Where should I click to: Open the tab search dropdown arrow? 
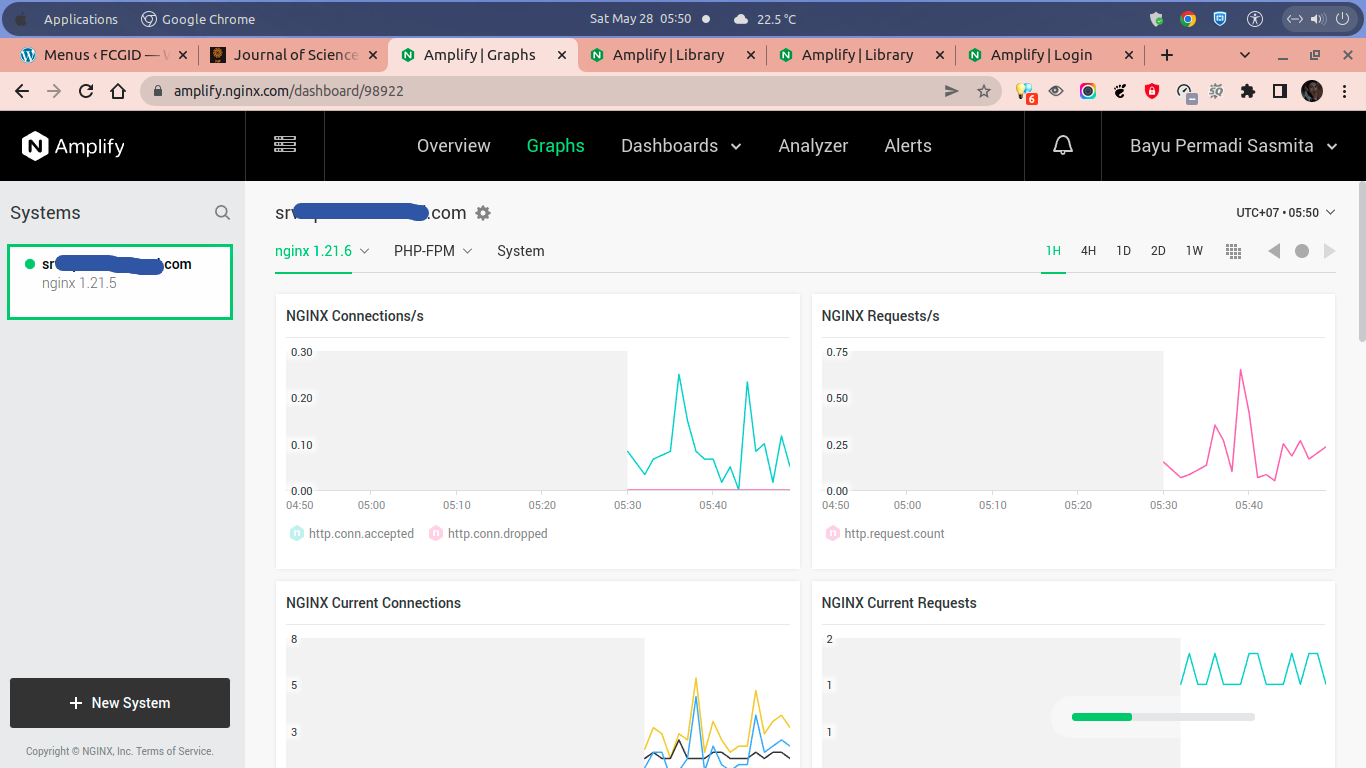[x=1245, y=55]
